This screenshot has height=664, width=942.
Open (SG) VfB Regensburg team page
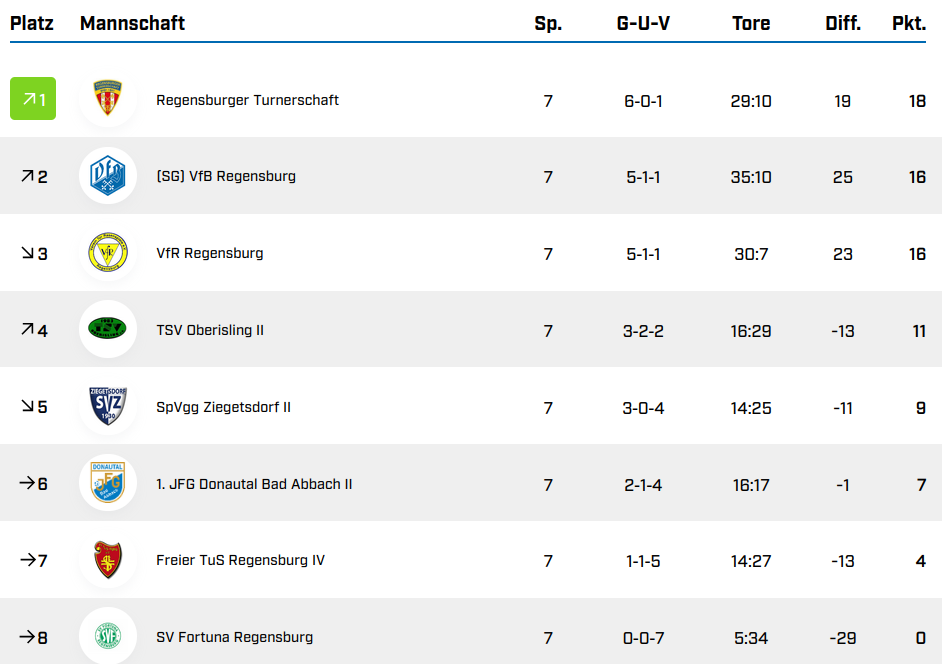tap(226, 177)
